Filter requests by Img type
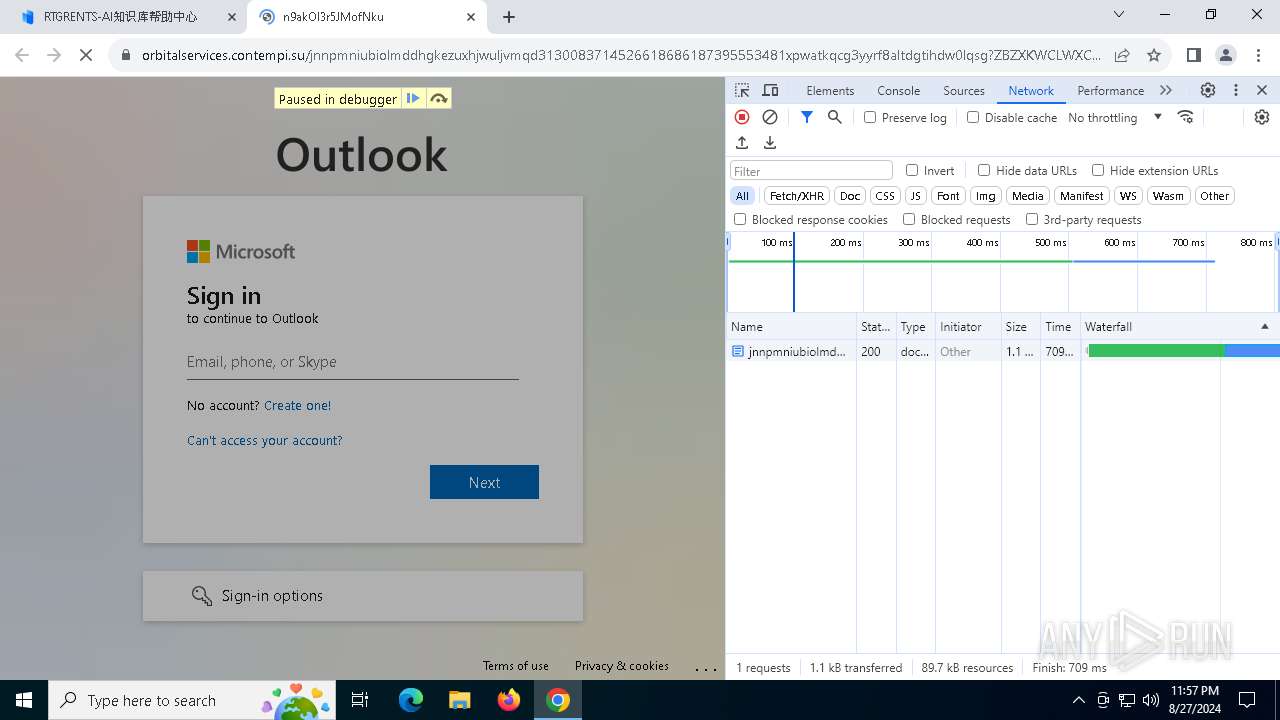The image size is (1280, 720). [986, 196]
